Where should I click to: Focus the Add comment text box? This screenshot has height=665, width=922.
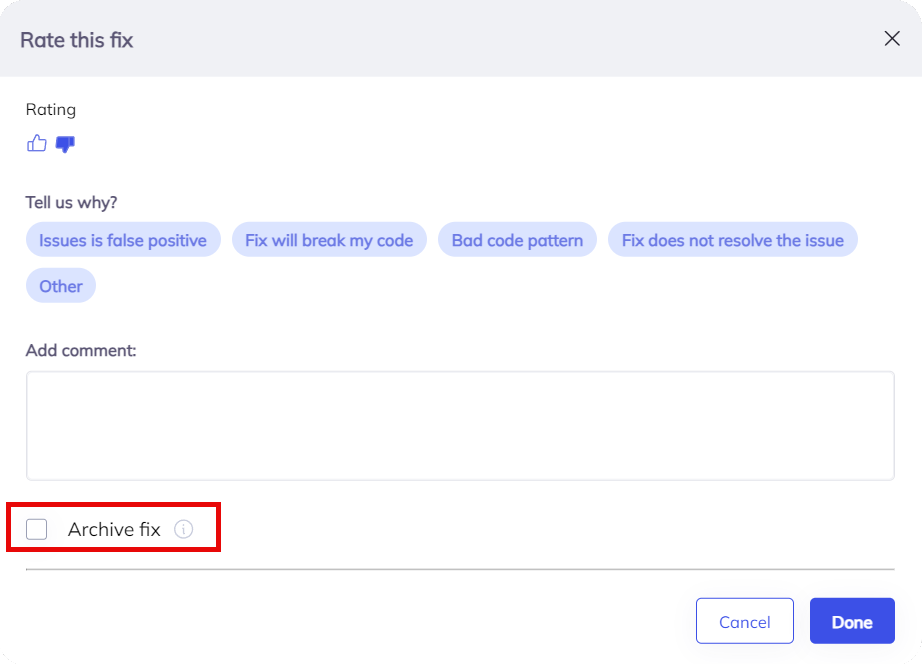pyautogui.click(x=460, y=426)
